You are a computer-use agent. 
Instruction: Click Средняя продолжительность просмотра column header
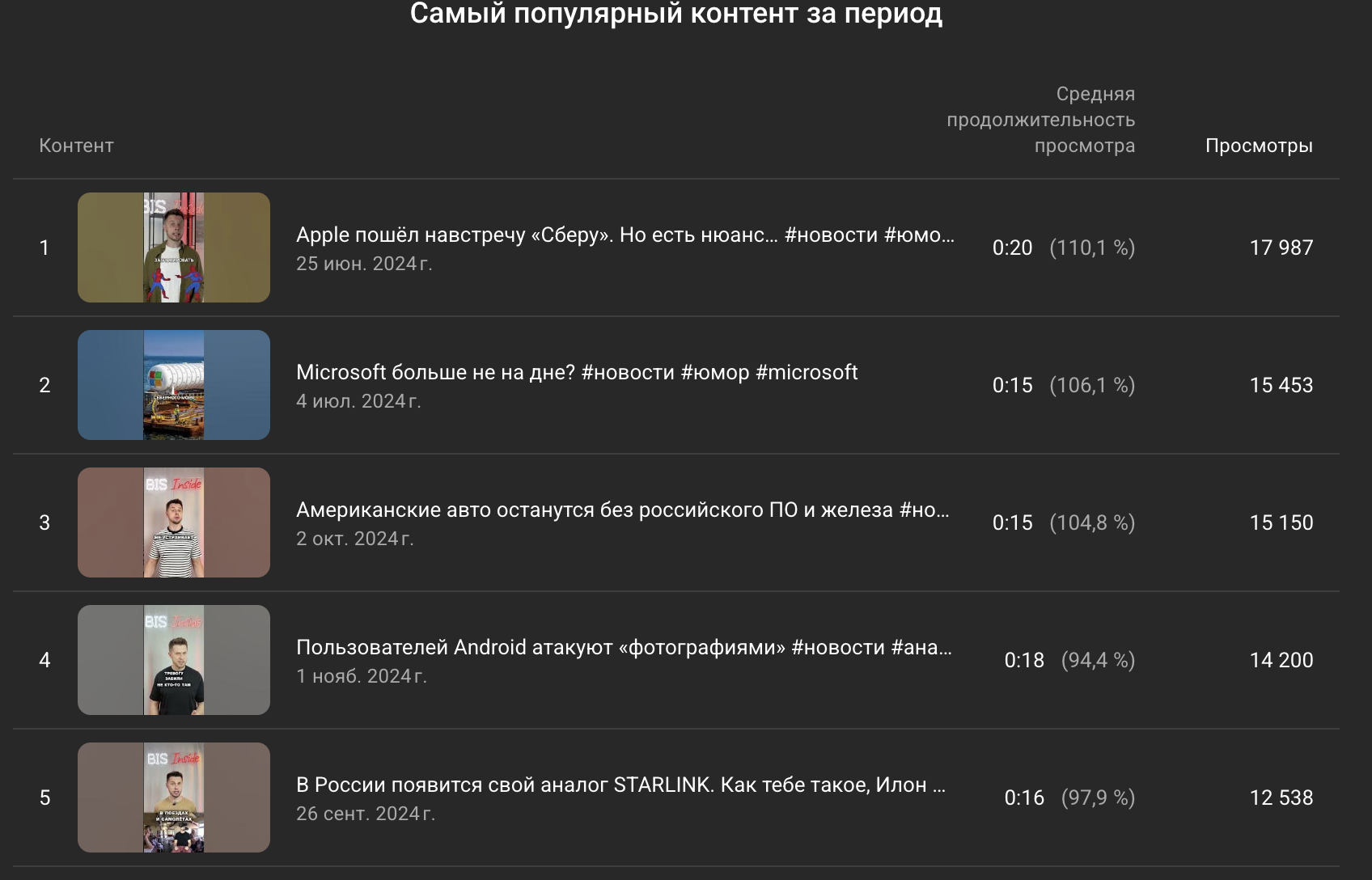tap(1041, 120)
